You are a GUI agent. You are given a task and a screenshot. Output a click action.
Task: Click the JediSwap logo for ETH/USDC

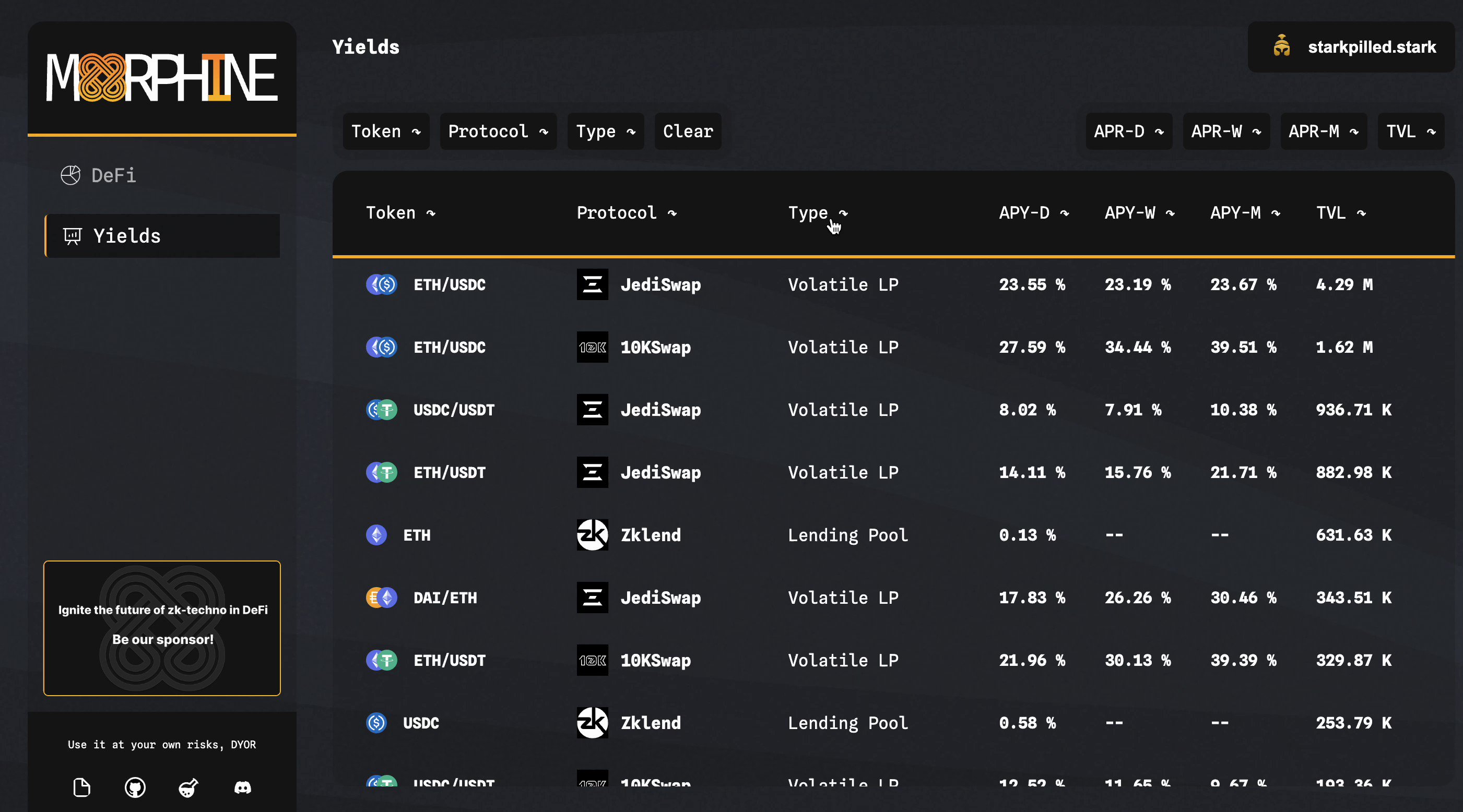click(x=593, y=284)
